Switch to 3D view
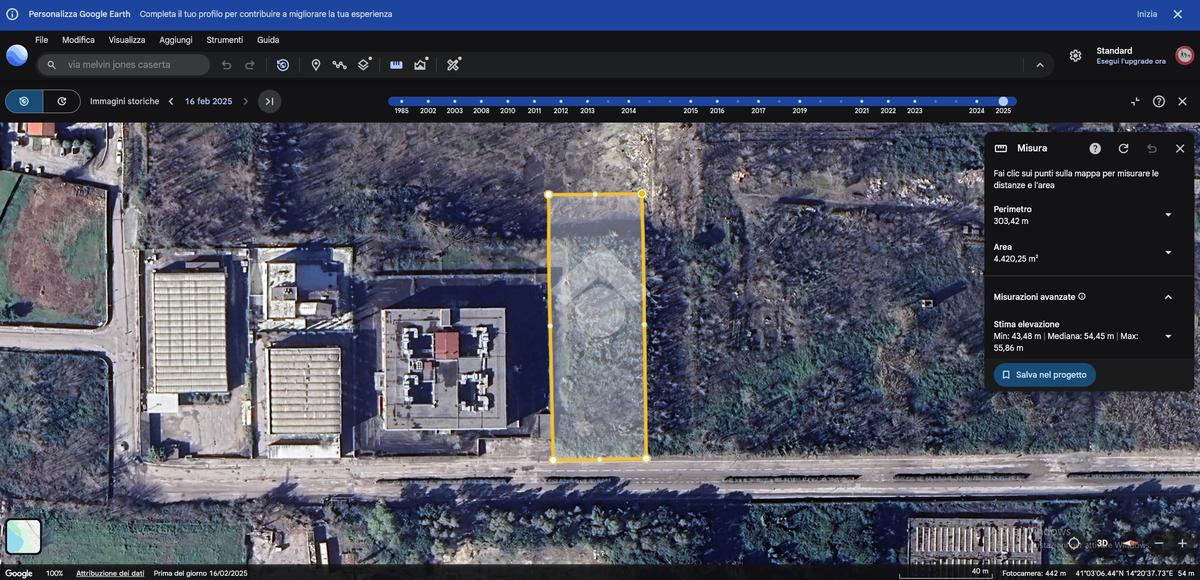 [1102, 543]
